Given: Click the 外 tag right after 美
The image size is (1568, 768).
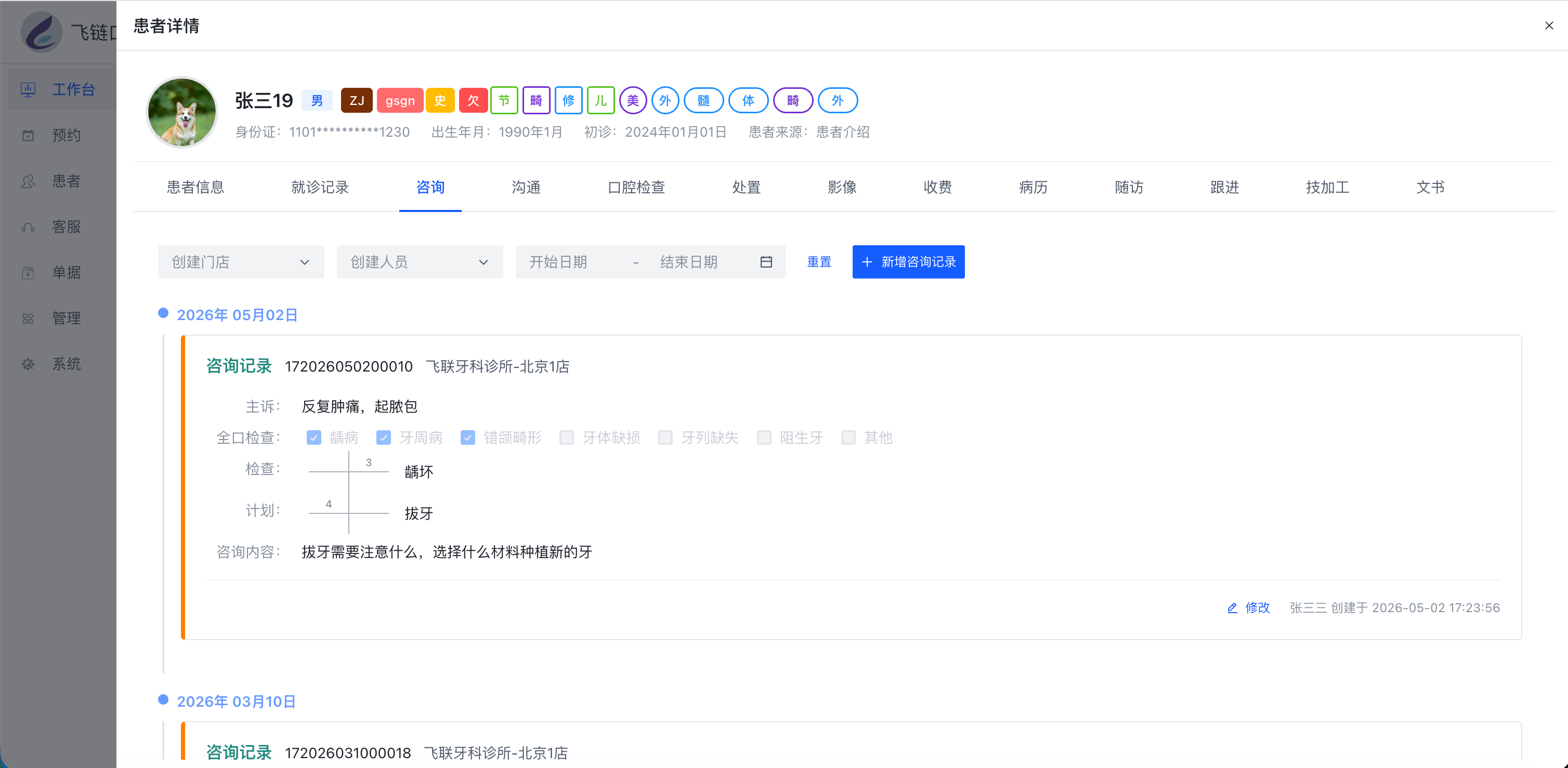Looking at the screenshot, I should [665, 100].
